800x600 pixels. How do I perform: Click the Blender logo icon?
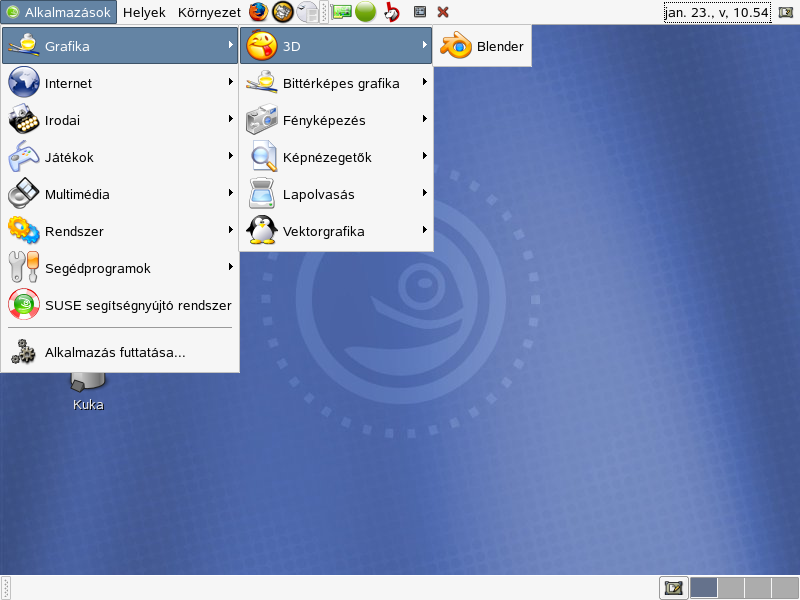[x=456, y=45]
